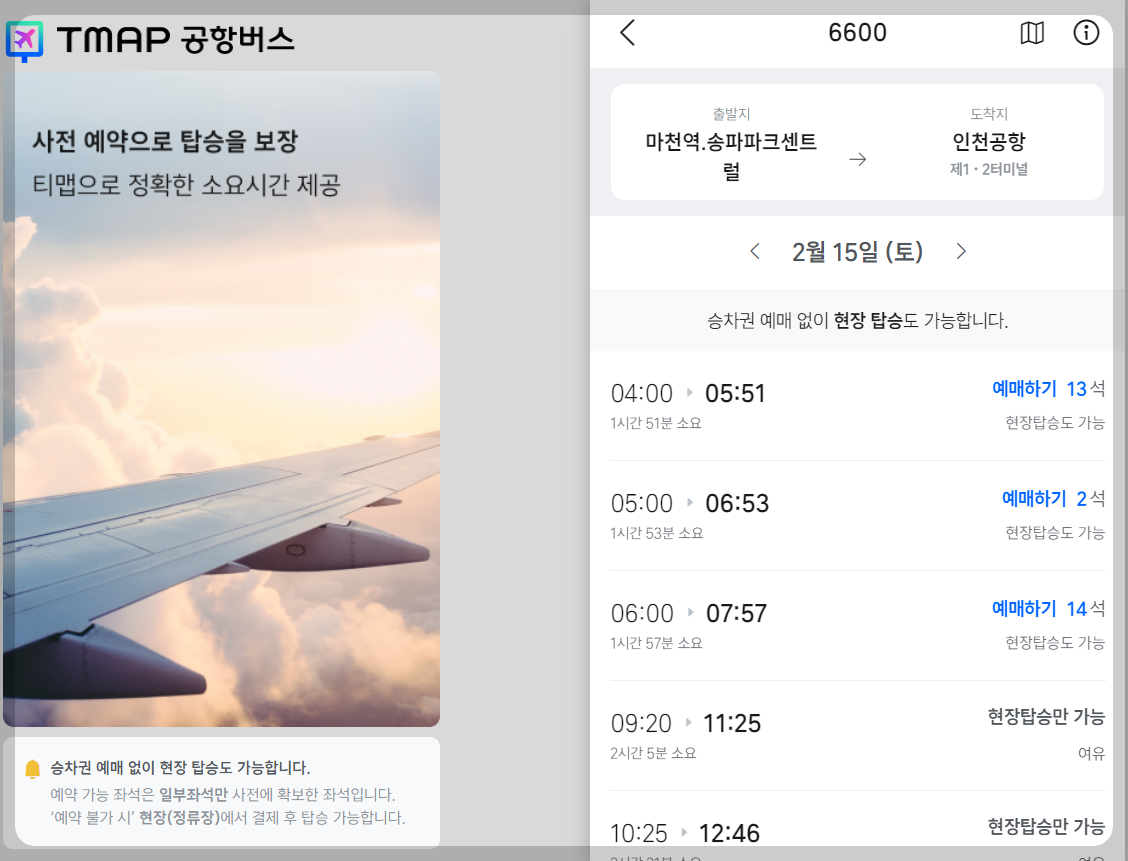Click the TMAP 공항버스 title text
This screenshot has height=861, width=1128.
point(176,40)
